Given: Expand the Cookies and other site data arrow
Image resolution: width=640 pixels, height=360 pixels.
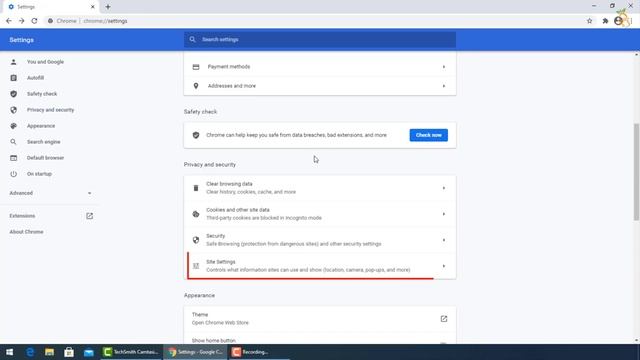Looking at the screenshot, I should point(444,214).
